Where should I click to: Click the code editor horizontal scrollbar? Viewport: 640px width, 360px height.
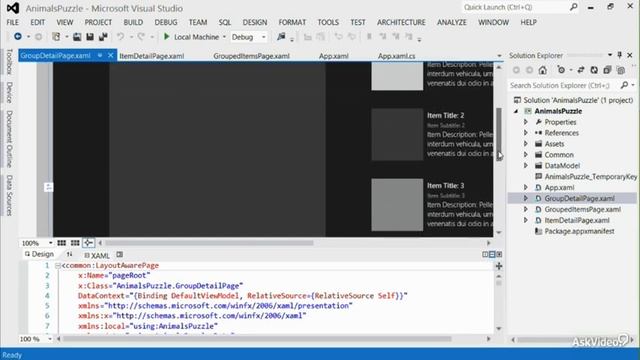[257, 339]
